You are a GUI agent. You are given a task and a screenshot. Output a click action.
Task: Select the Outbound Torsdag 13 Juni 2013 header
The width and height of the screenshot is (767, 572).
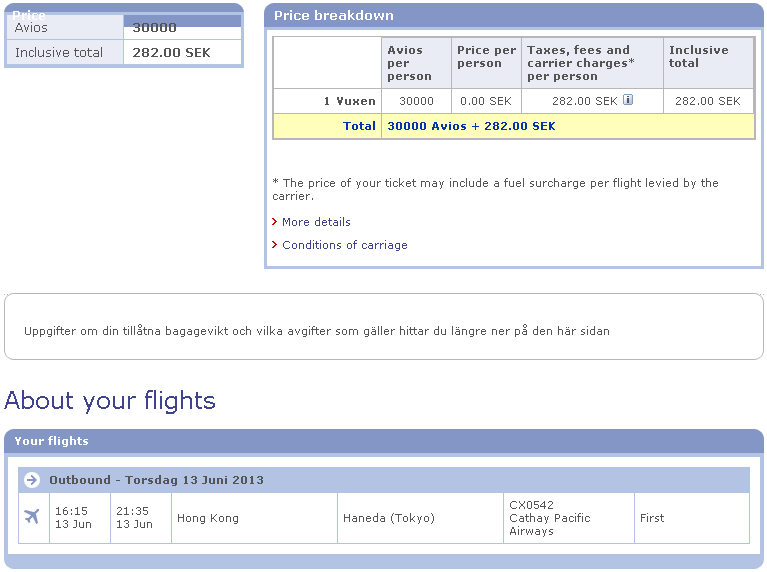click(x=157, y=480)
